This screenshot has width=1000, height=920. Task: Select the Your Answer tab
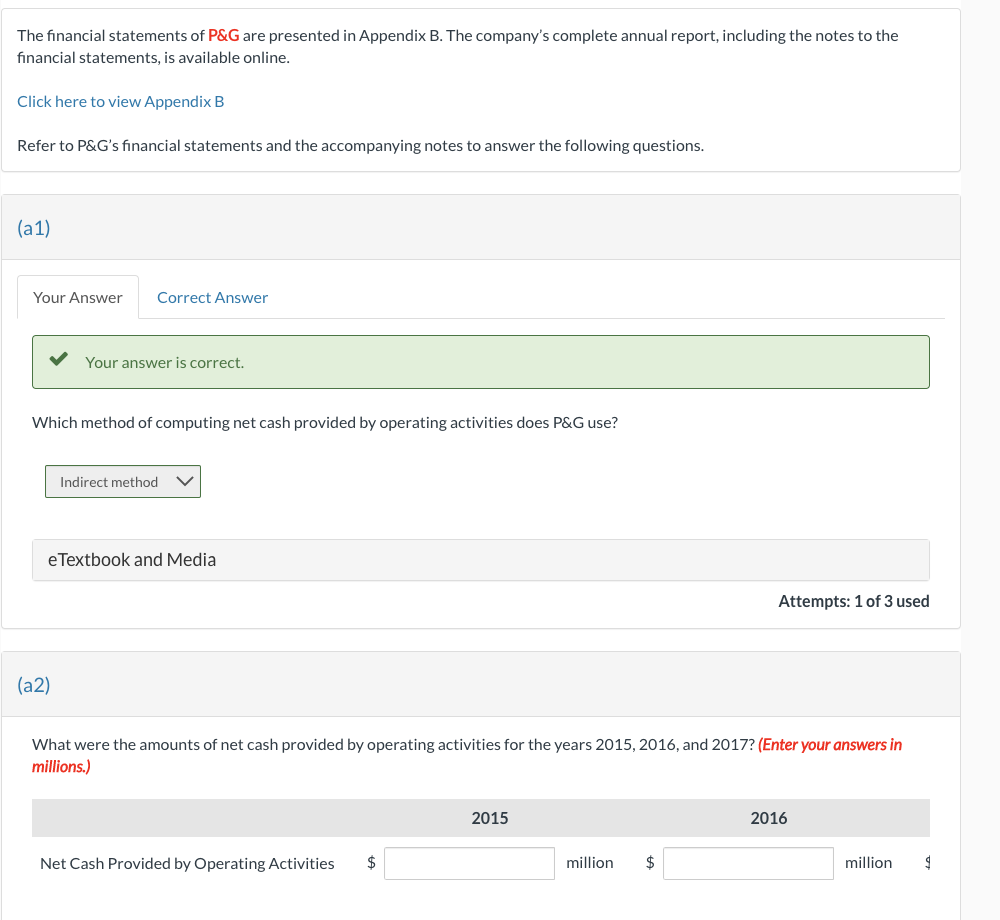pos(76,297)
